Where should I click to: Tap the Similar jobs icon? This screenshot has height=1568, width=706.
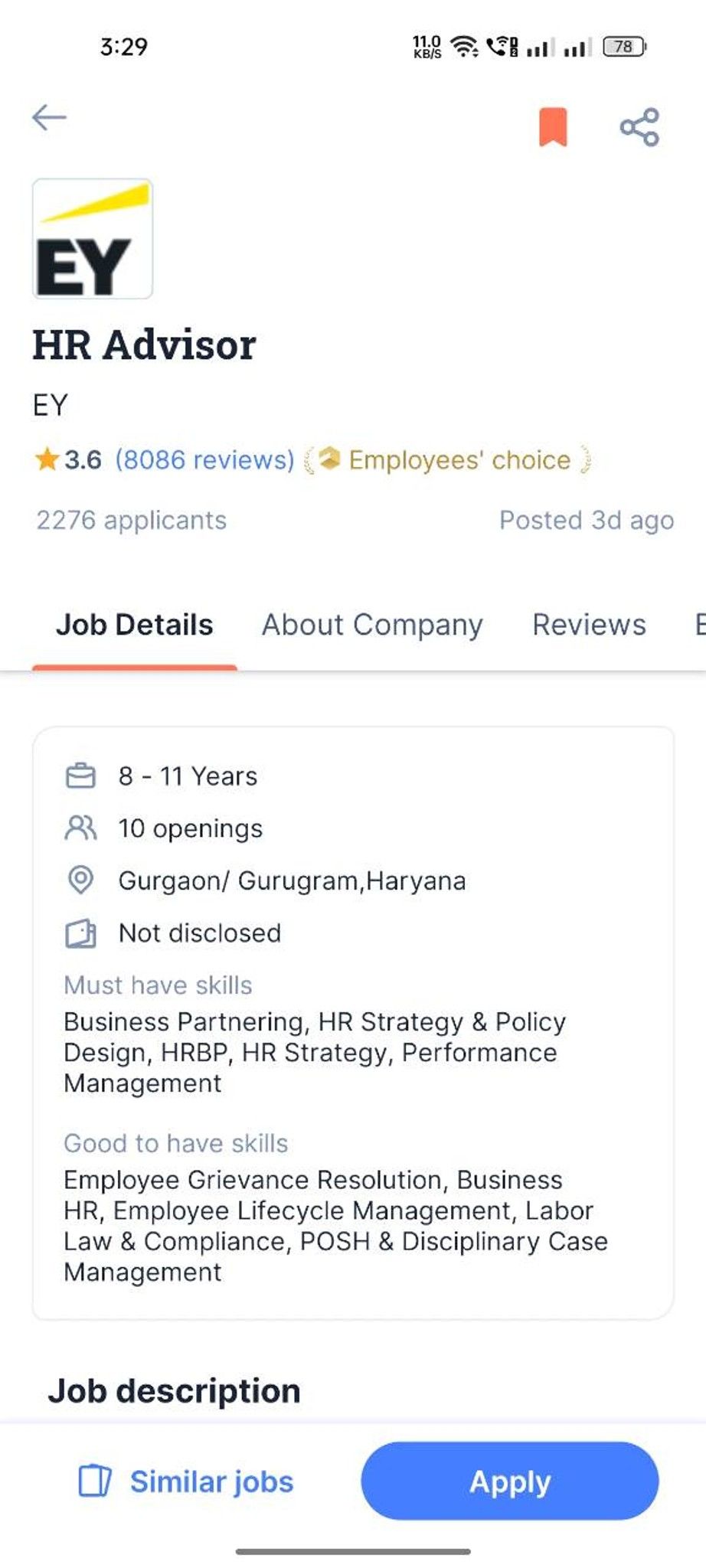[95, 1481]
